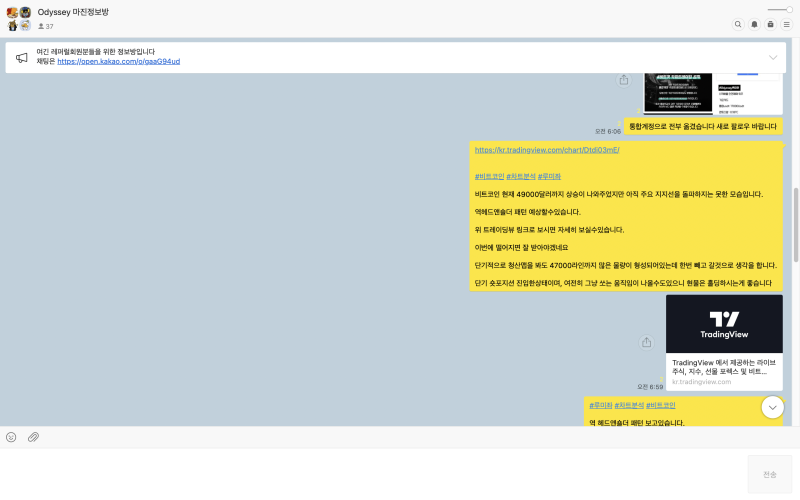Click the message input text area

point(372,474)
